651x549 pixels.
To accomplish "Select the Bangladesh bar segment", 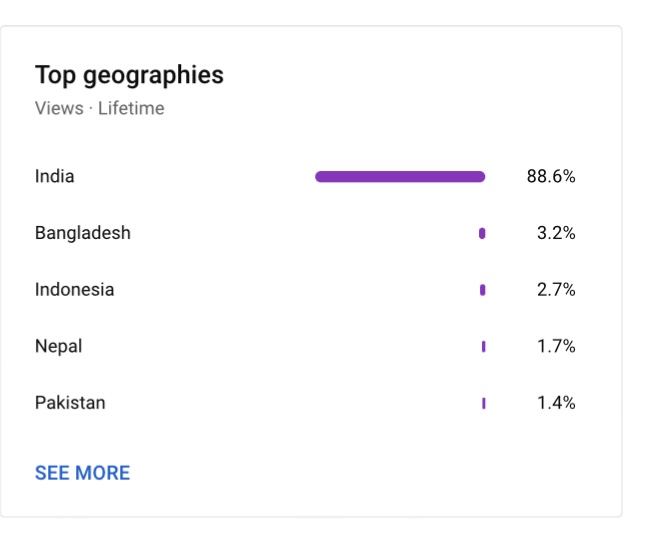I will pyautogui.click(x=482, y=233).
